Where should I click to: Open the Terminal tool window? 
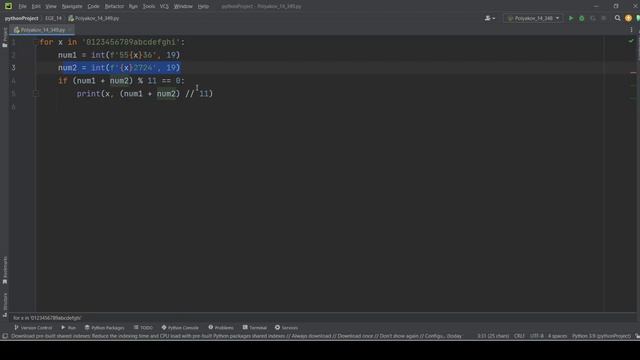pyautogui.click(x=255, y=328)
